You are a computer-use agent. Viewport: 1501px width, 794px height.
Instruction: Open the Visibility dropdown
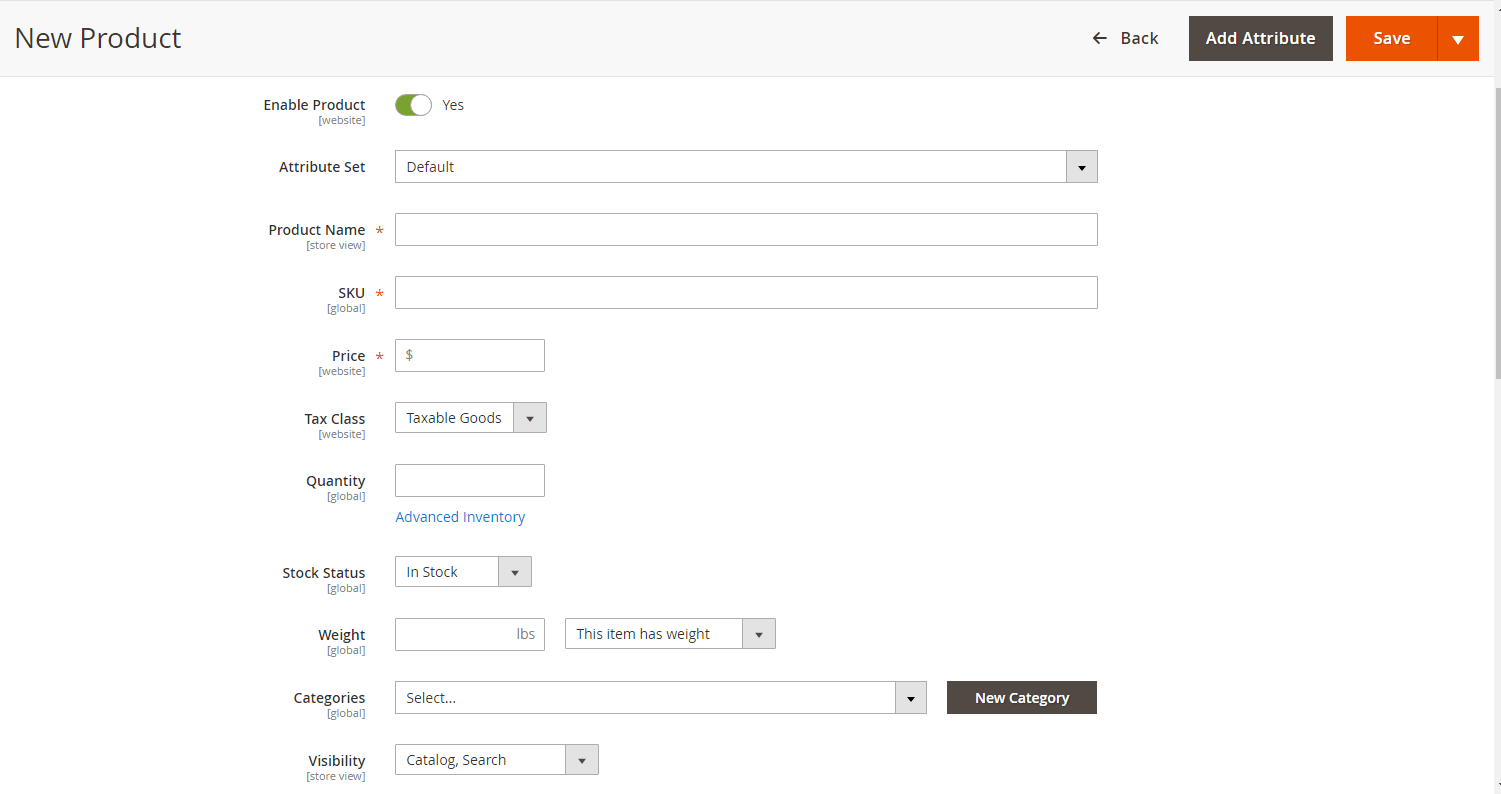click(x=497, y=760)
